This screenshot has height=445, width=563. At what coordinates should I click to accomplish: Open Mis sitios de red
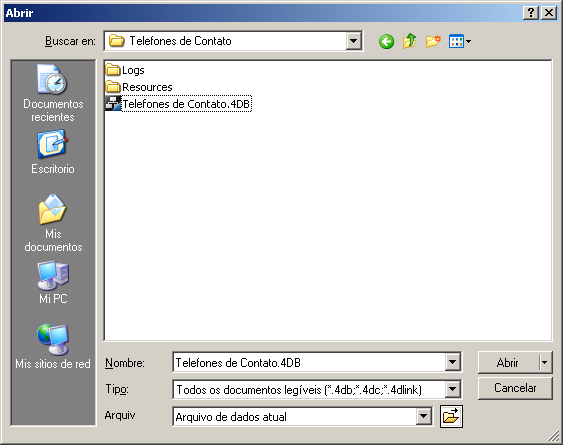[53, 347]
